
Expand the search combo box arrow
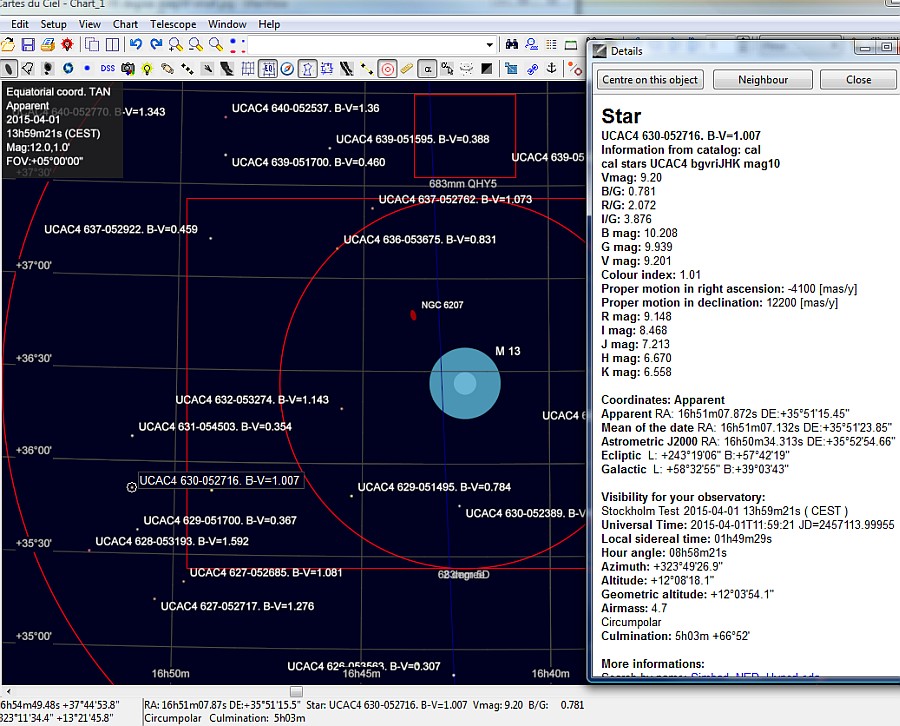[x=490, y=45]
